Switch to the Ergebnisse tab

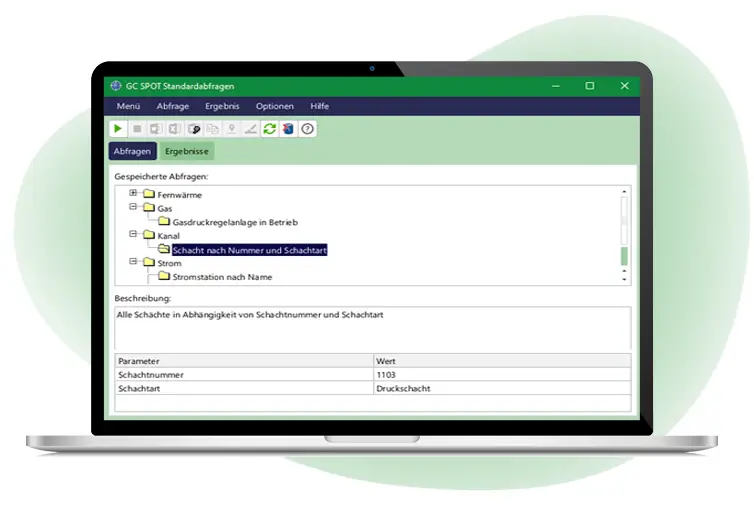click(187, 151)
